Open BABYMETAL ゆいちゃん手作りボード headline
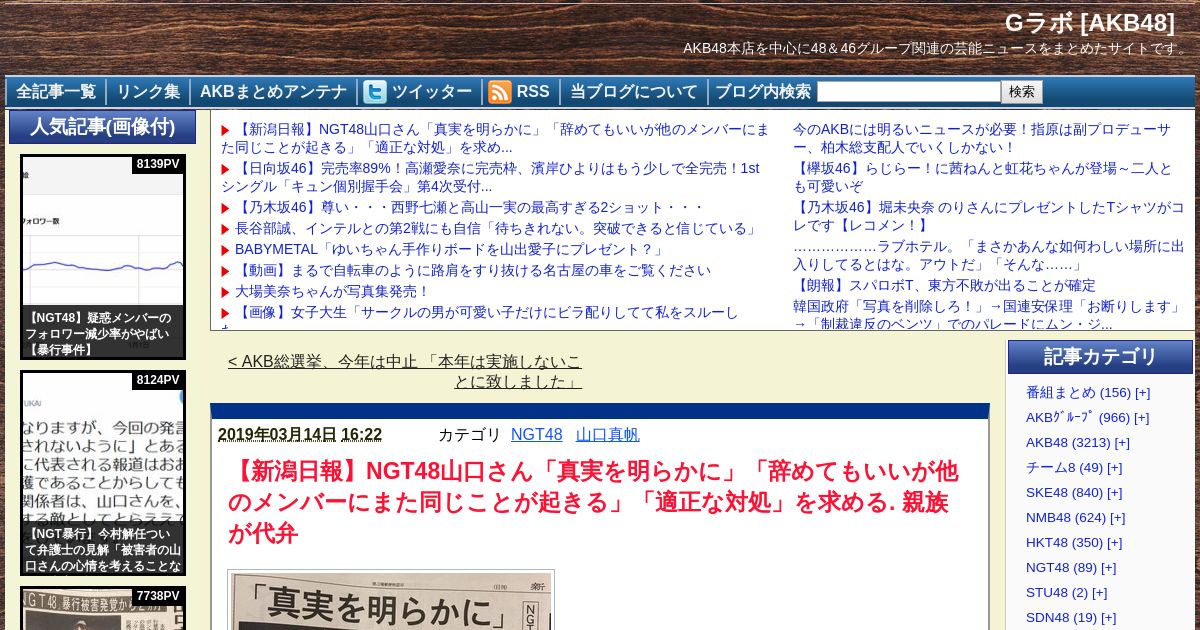The height and width of the screenshot is (630, 1200). click(x=450, y=250)
